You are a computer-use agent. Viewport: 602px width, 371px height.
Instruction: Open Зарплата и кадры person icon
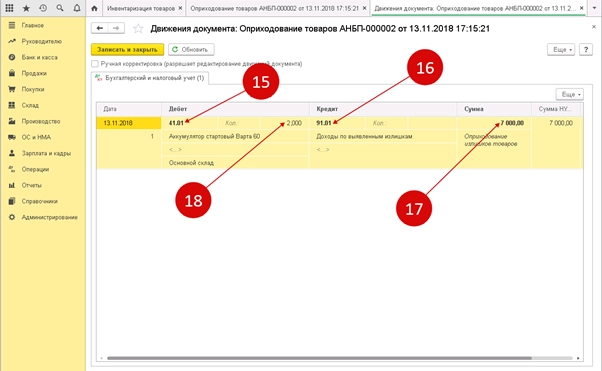[x=12, y=153]
